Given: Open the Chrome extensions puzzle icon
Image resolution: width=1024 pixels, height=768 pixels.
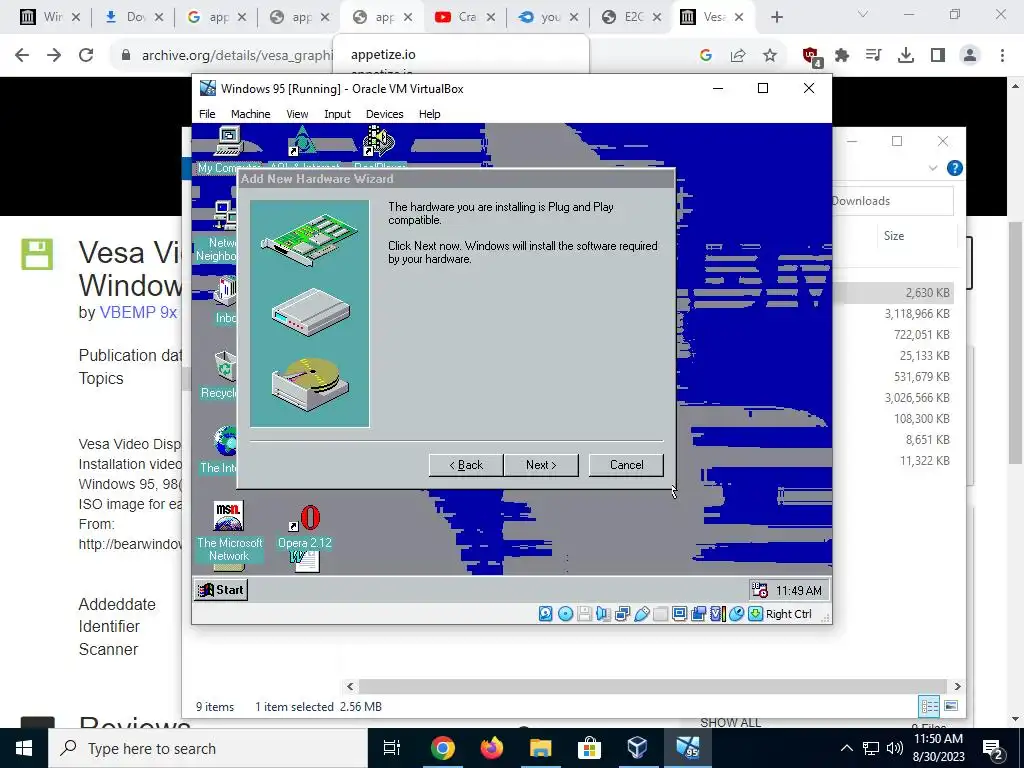Looking at the screenshot, I should [842, 56].
